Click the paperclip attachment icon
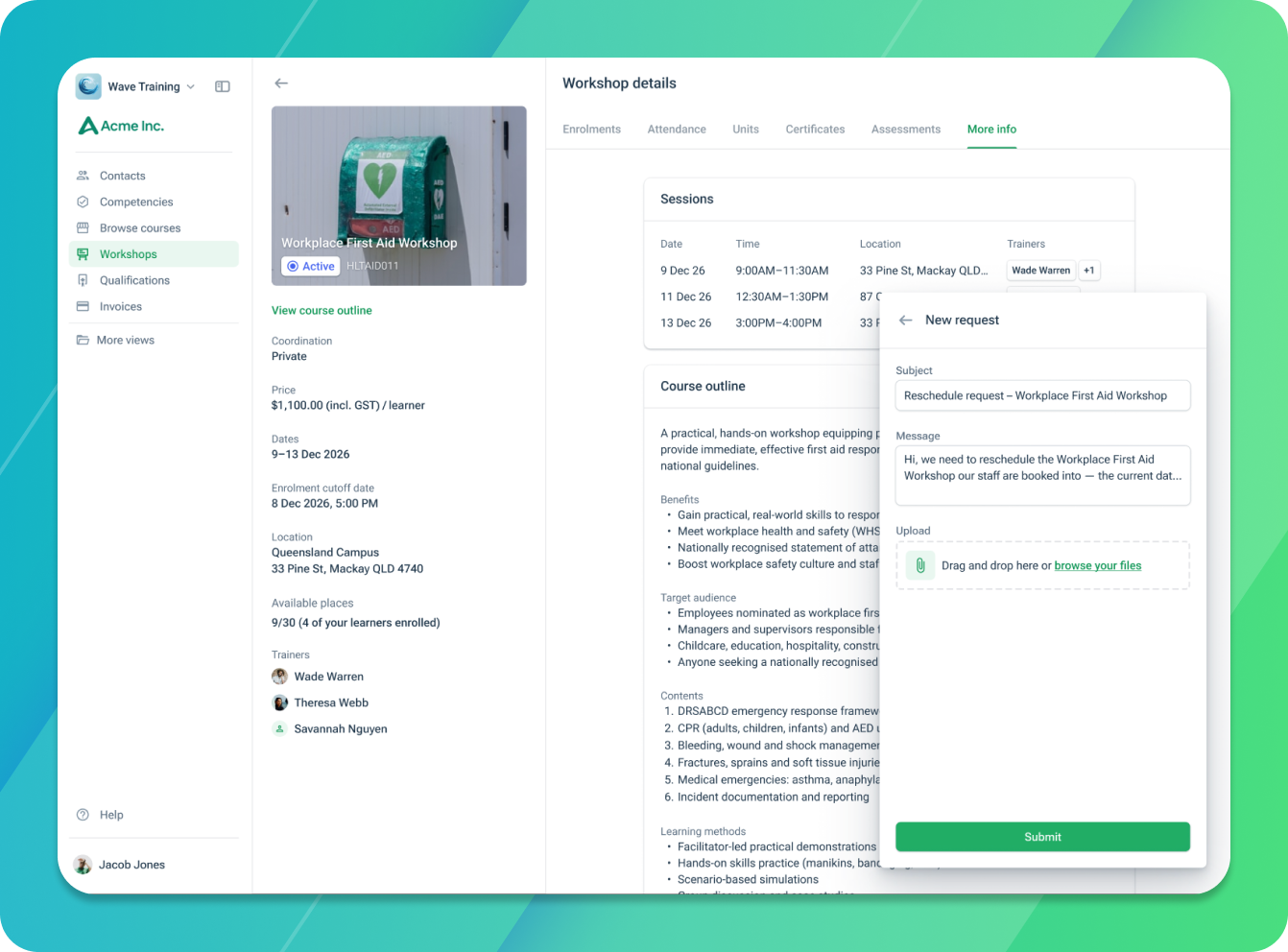The width and height of the screenshot is (1288, 952). 919,565
